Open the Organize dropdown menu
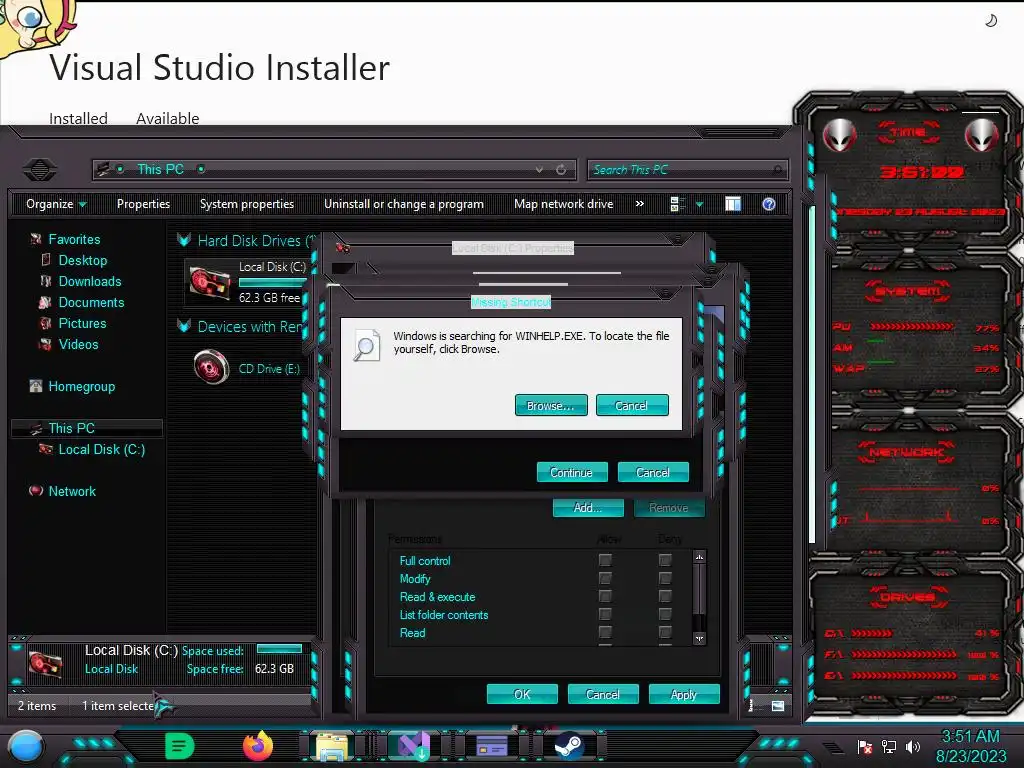The width and height of the screenshot is (1024, 768). pyautogui.click(x=56, y=204)
